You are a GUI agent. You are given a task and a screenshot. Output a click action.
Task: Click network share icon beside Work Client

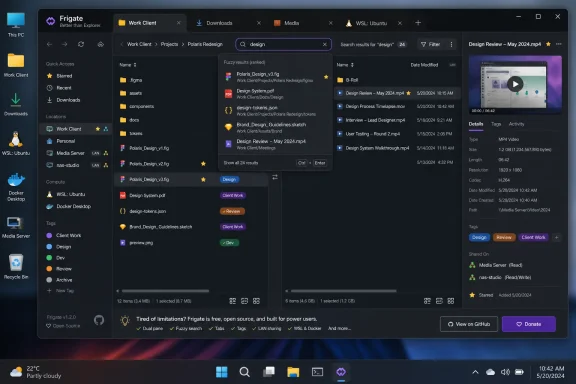(x=106, y=129)
